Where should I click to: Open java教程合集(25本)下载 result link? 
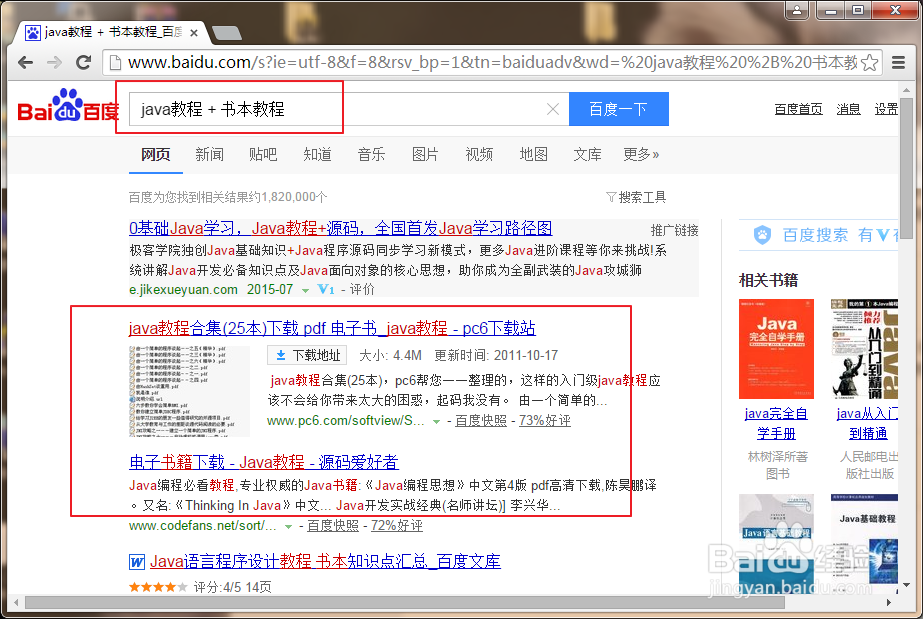point(332,328)
